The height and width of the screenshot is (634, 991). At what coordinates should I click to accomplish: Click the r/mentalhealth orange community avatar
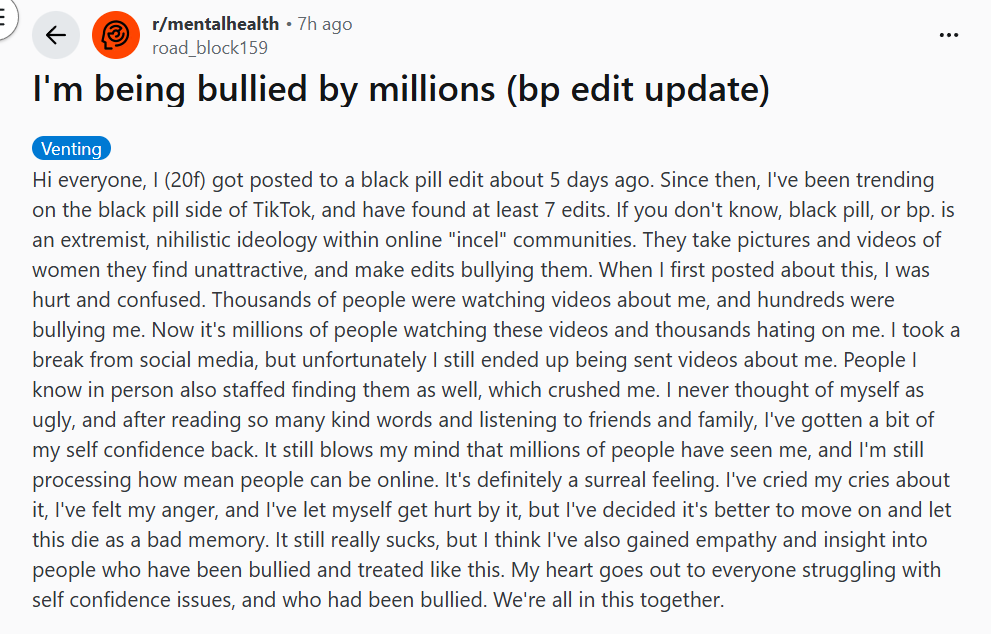(x=116, y=36)
